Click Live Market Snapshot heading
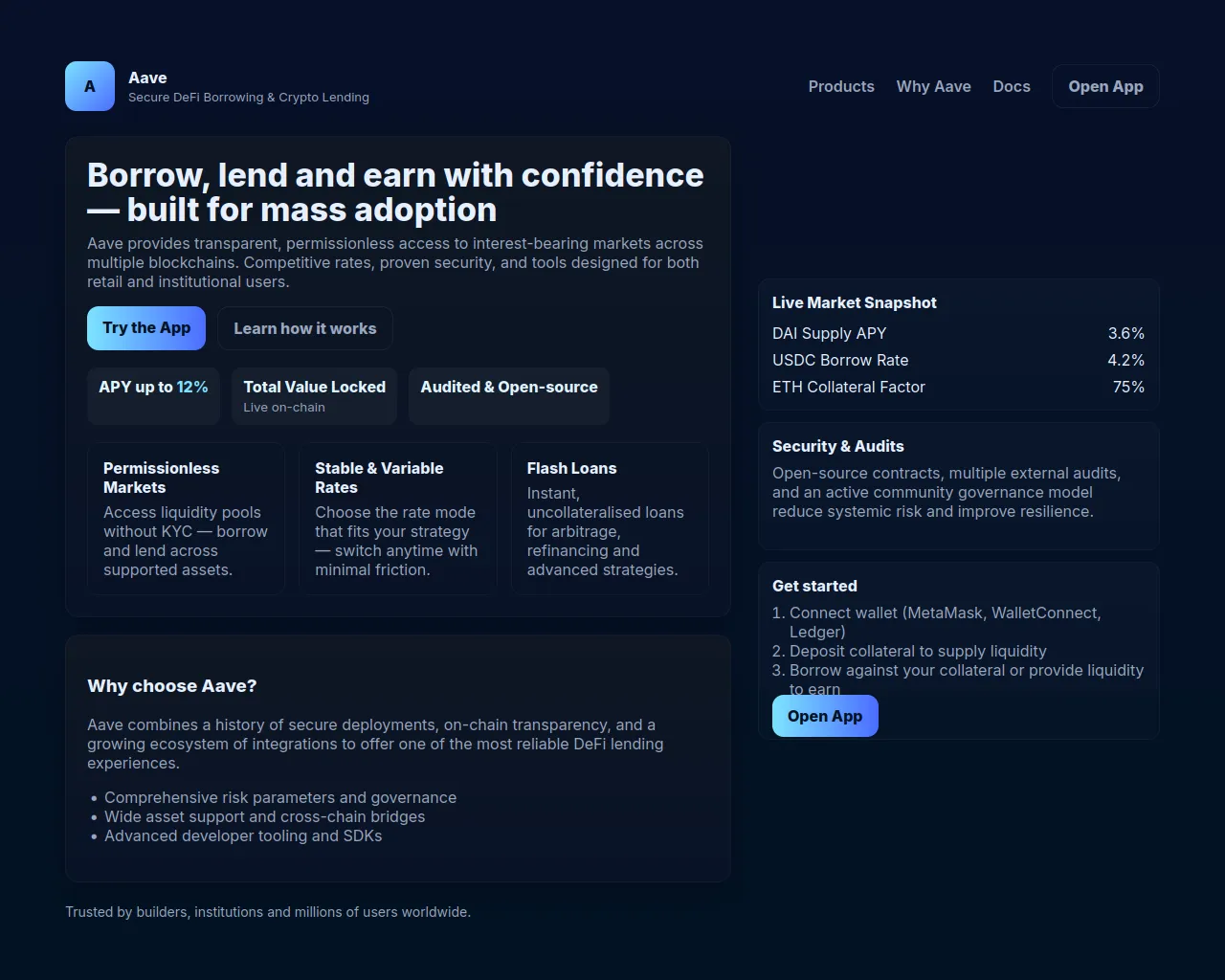This screenshot has height=980, width=1225. (x=855, y=302)
